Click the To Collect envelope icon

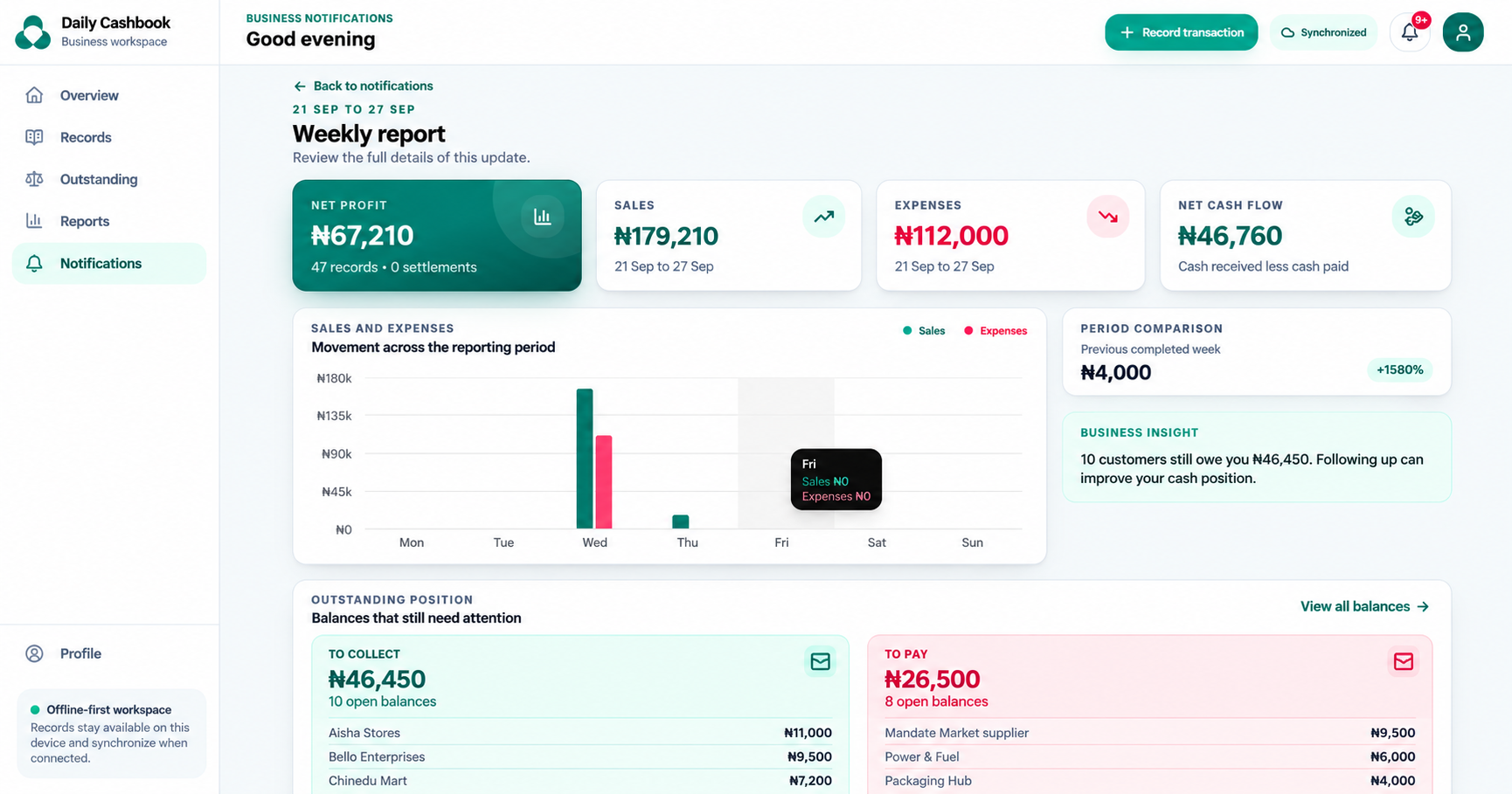pos(820,661)
